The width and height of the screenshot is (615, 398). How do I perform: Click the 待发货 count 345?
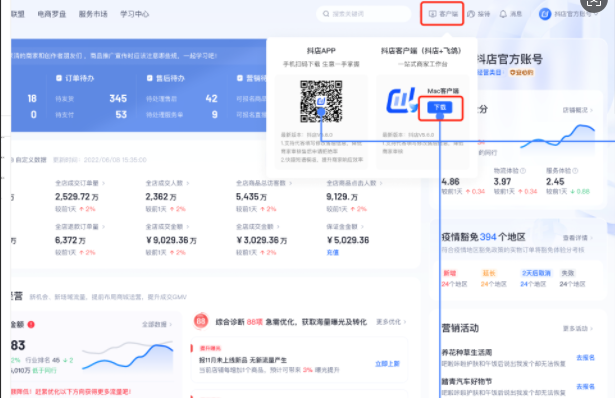point(118,98)
